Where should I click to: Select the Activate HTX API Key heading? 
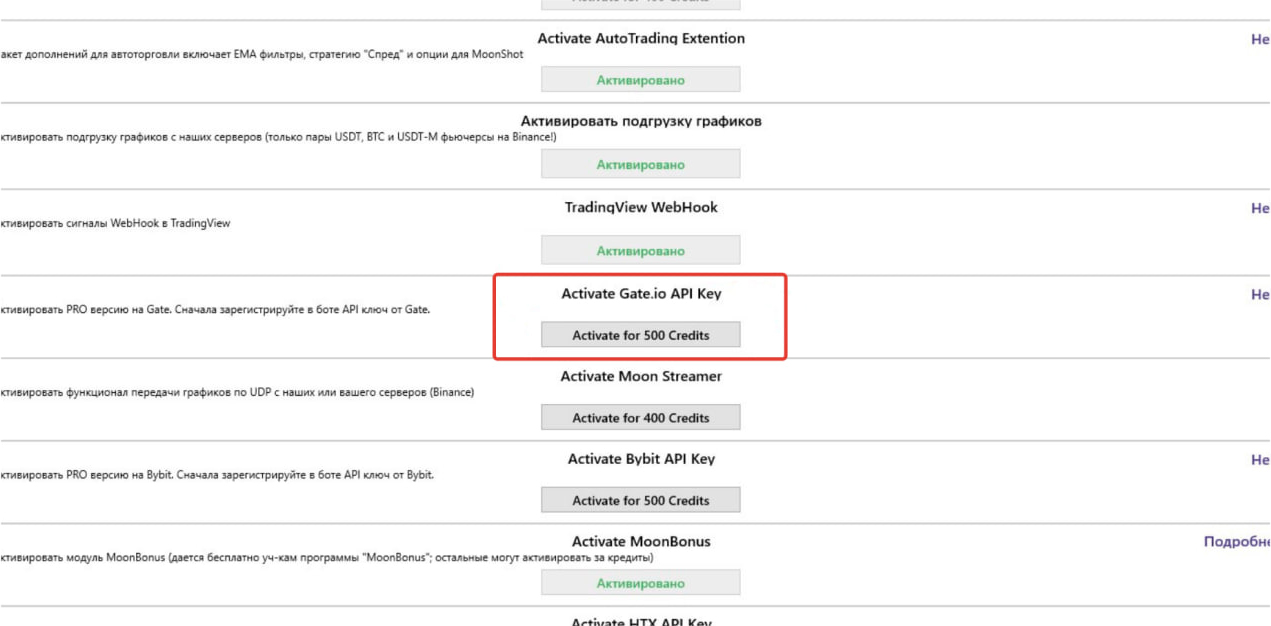click(641, 622)
